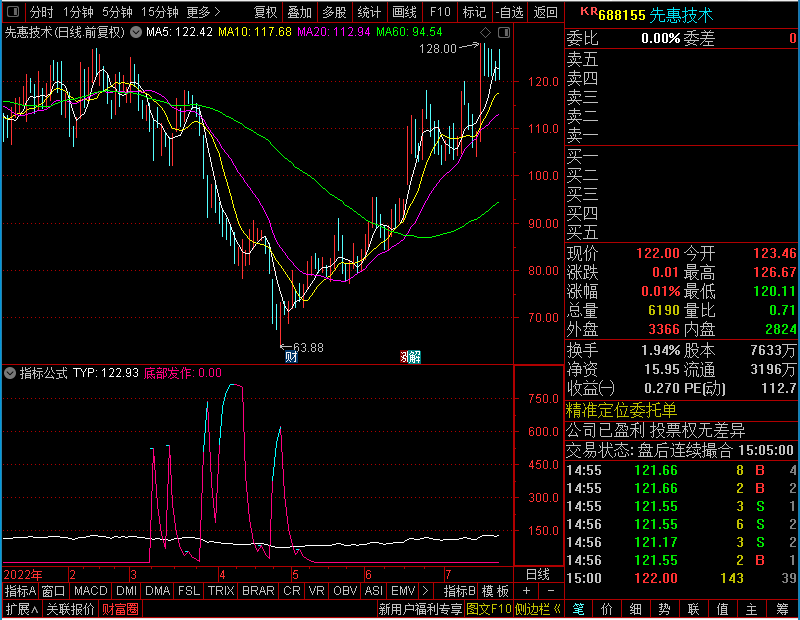Open 关联报价 related quotes
Screen dimensions: 800x620
(70, 609)
